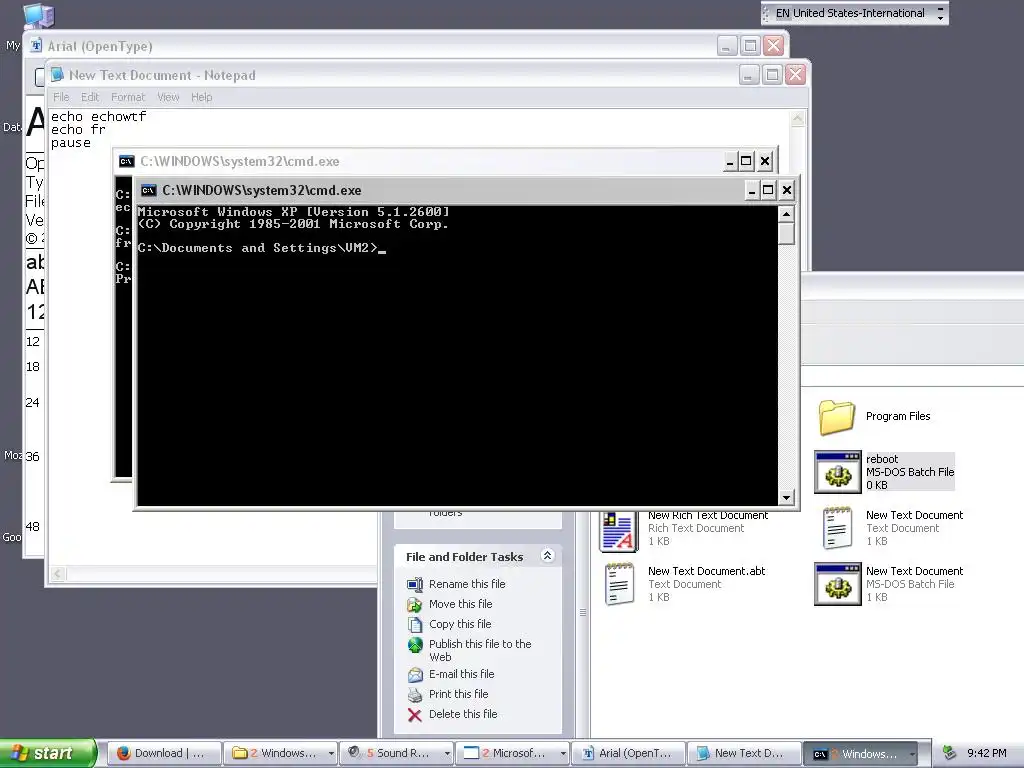Expand the Microsof... taskbar group
The height and width of the screenshot is (768, 1024).
tap(563, 754)
